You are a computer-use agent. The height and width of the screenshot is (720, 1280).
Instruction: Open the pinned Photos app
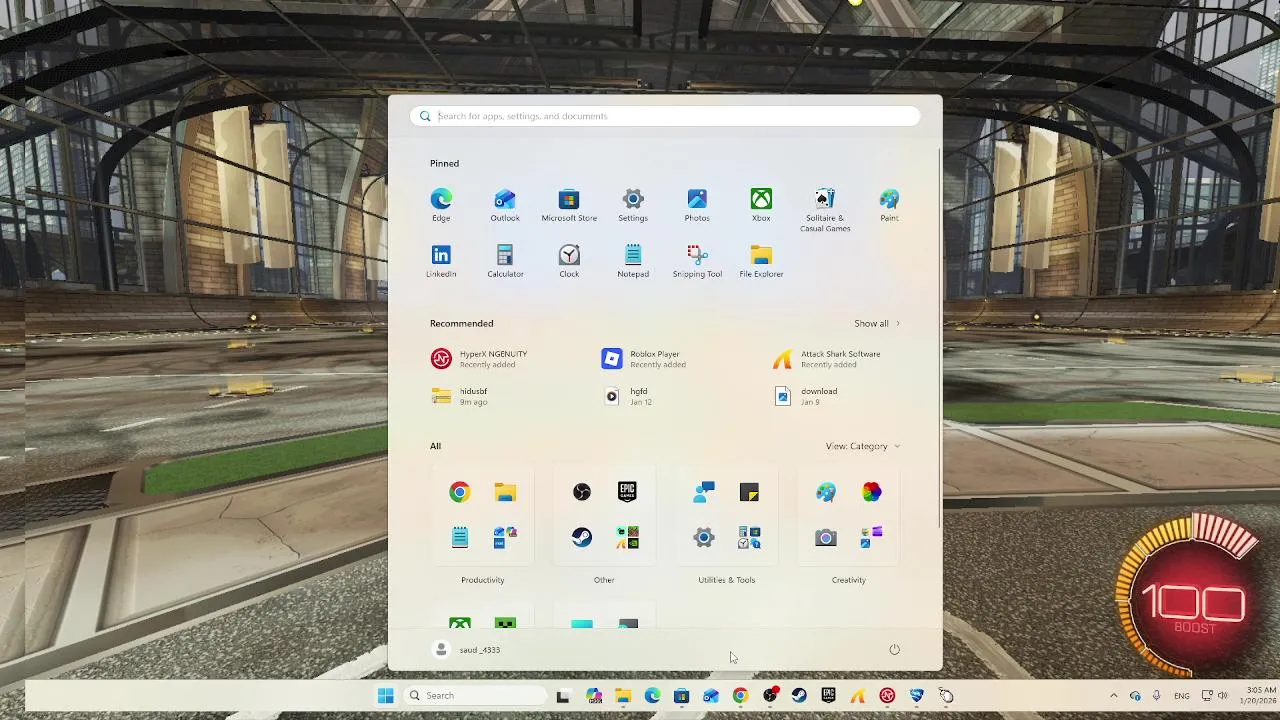(x=697, y=205)
